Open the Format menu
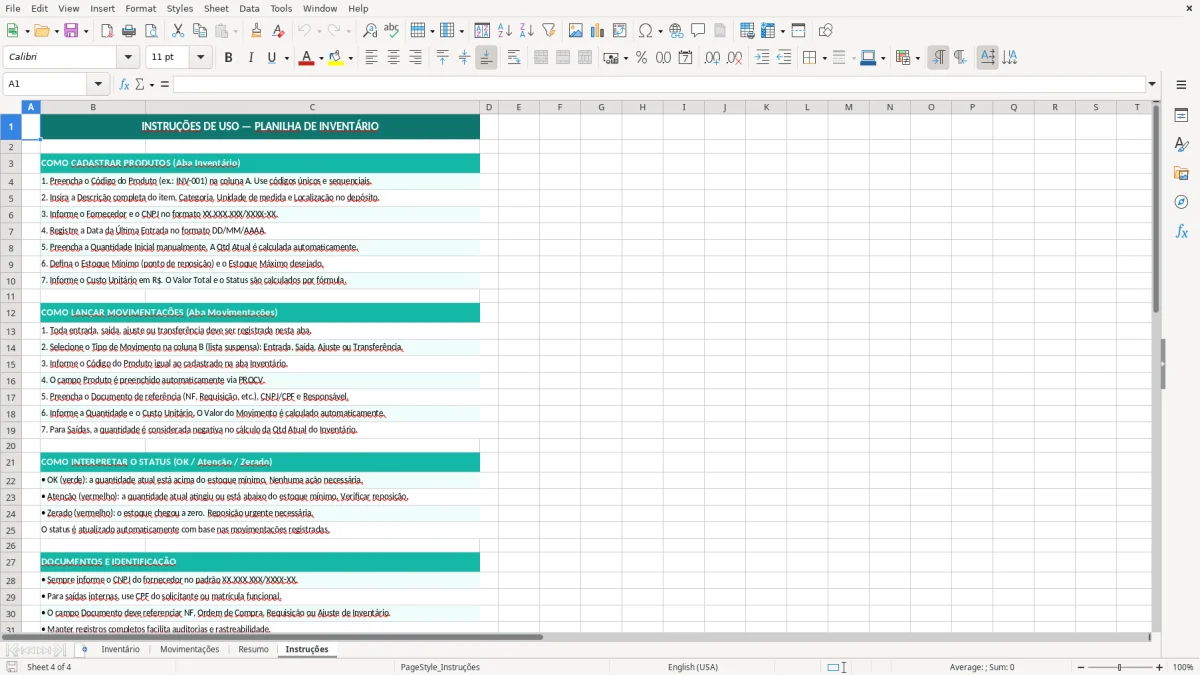Image resolution: width=1200 pixels, height=675 pixels. pyautogui.click(x=141, y=8)
